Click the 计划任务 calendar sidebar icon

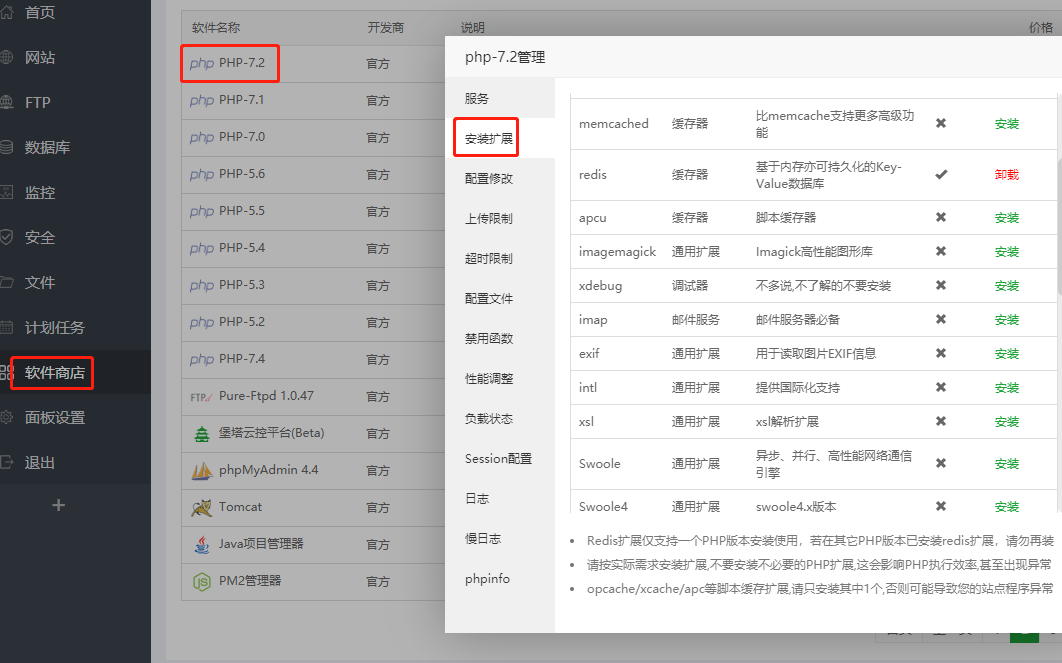coord(6,327)
